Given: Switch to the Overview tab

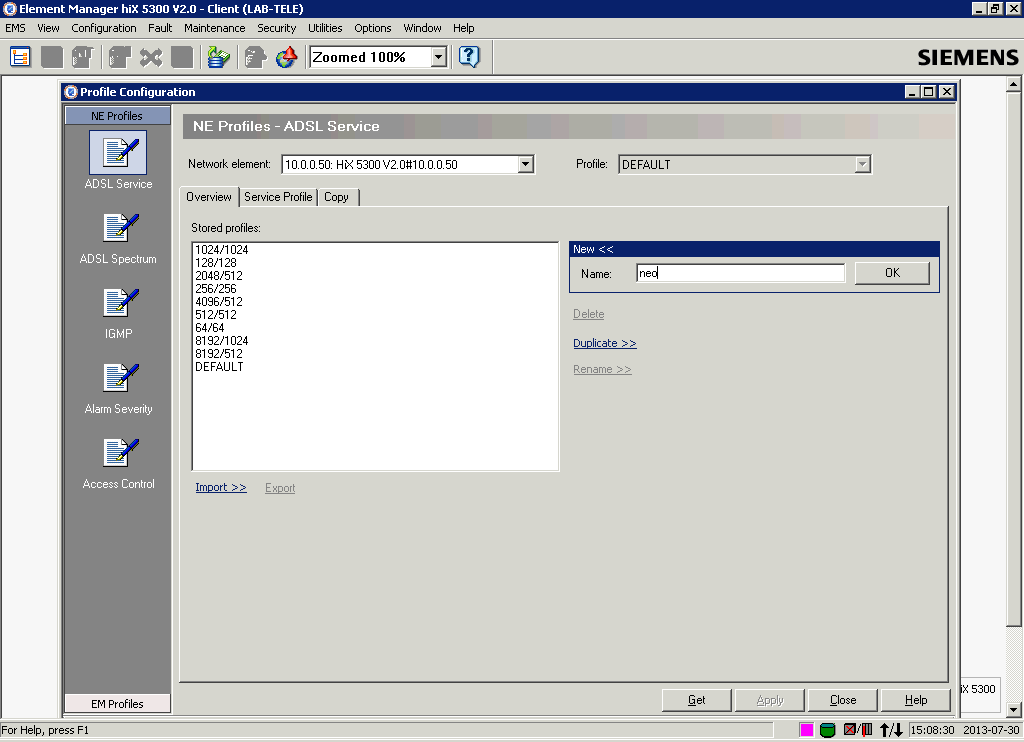Looking at the screenshot, I should [209, 197].
